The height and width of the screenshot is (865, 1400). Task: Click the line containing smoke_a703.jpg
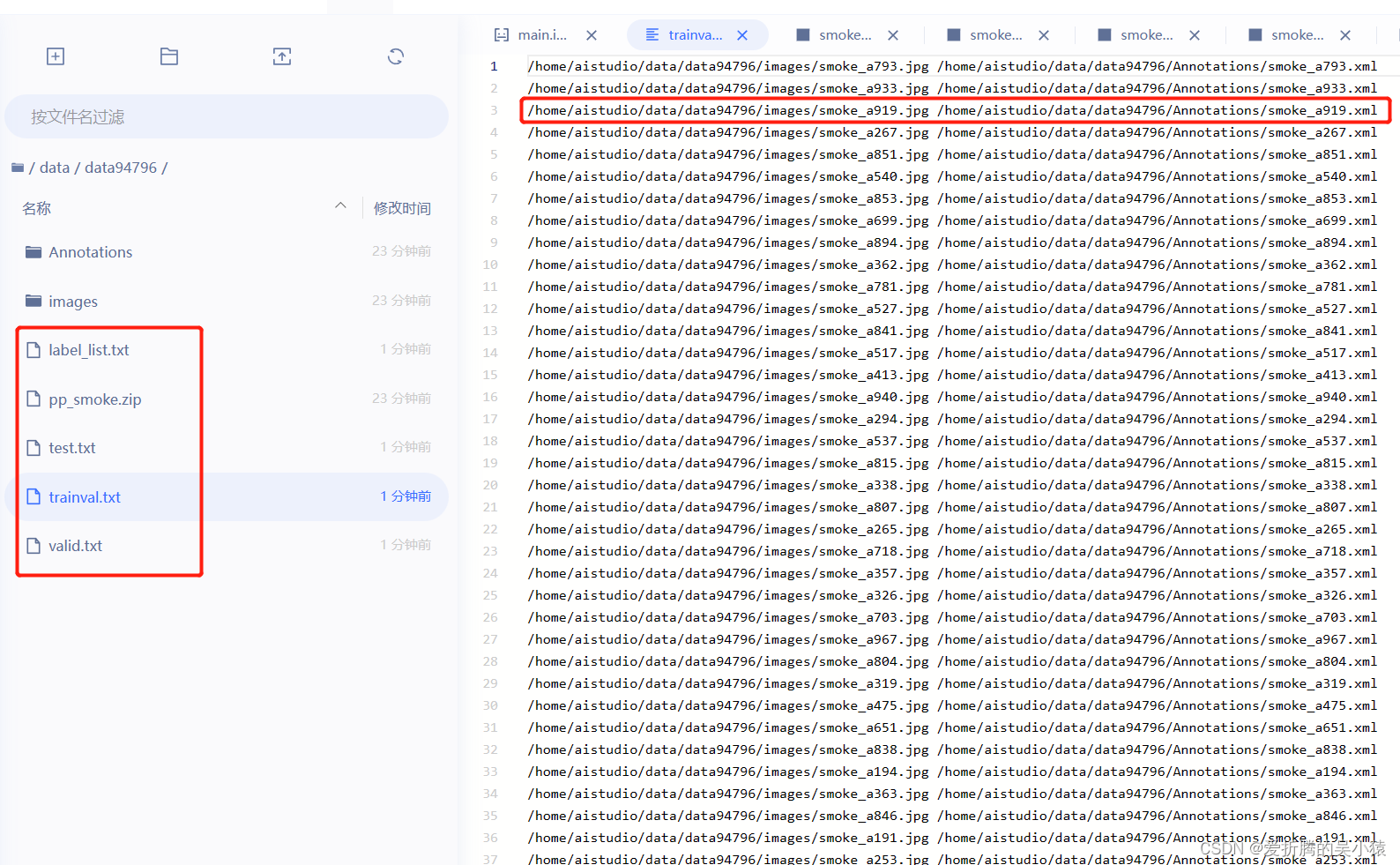[952, 617]
